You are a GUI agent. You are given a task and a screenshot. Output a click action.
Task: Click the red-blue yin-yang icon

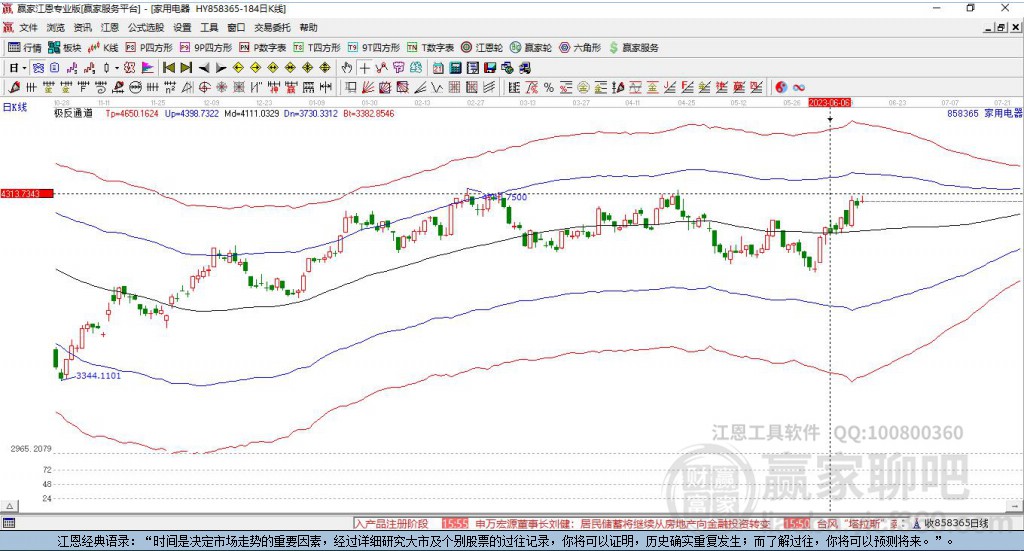pos(781,87)
